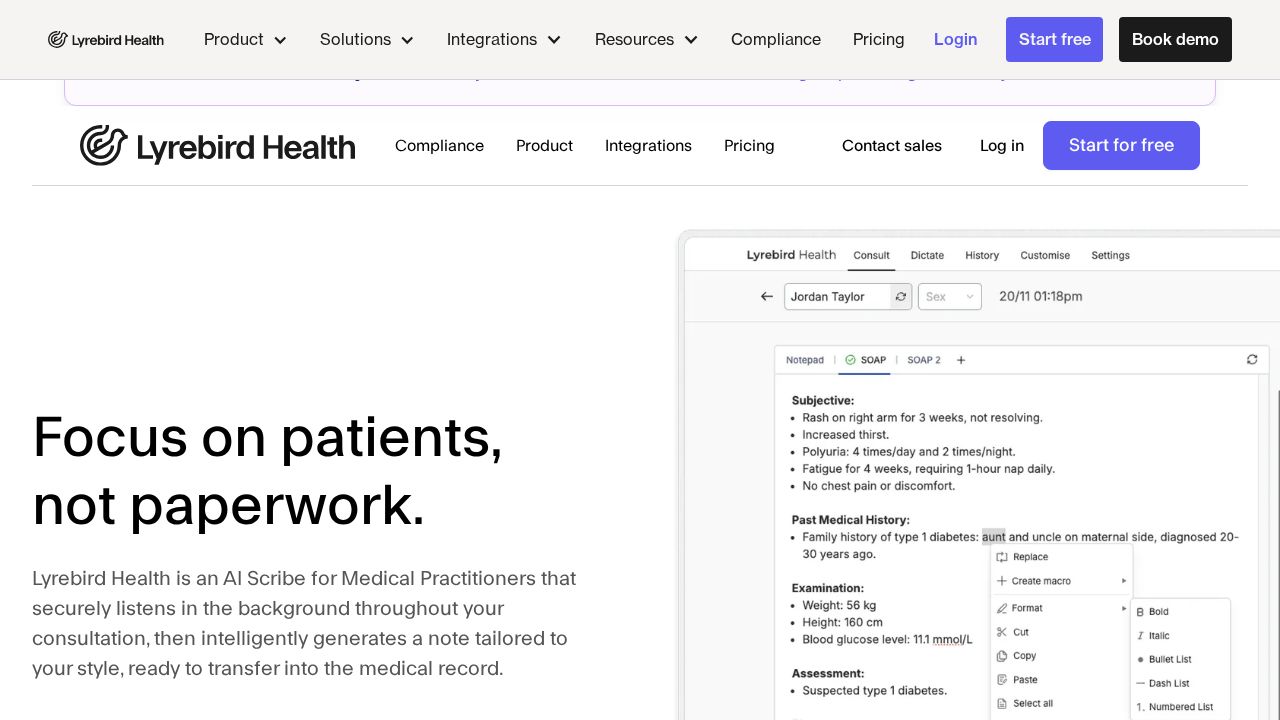Select the SOAP 2 note tab
The image size is (1280, 720).
pos(924,360)
